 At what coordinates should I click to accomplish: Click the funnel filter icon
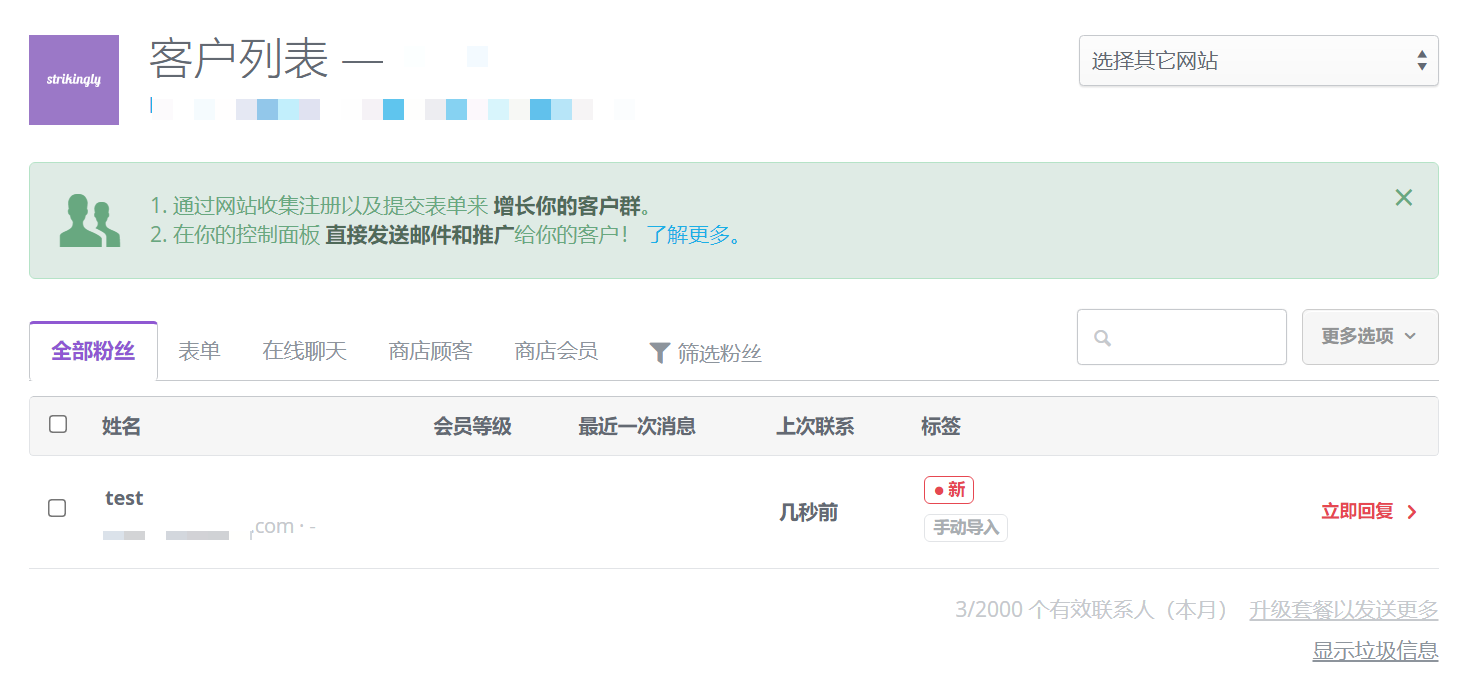tap(659, 353)
